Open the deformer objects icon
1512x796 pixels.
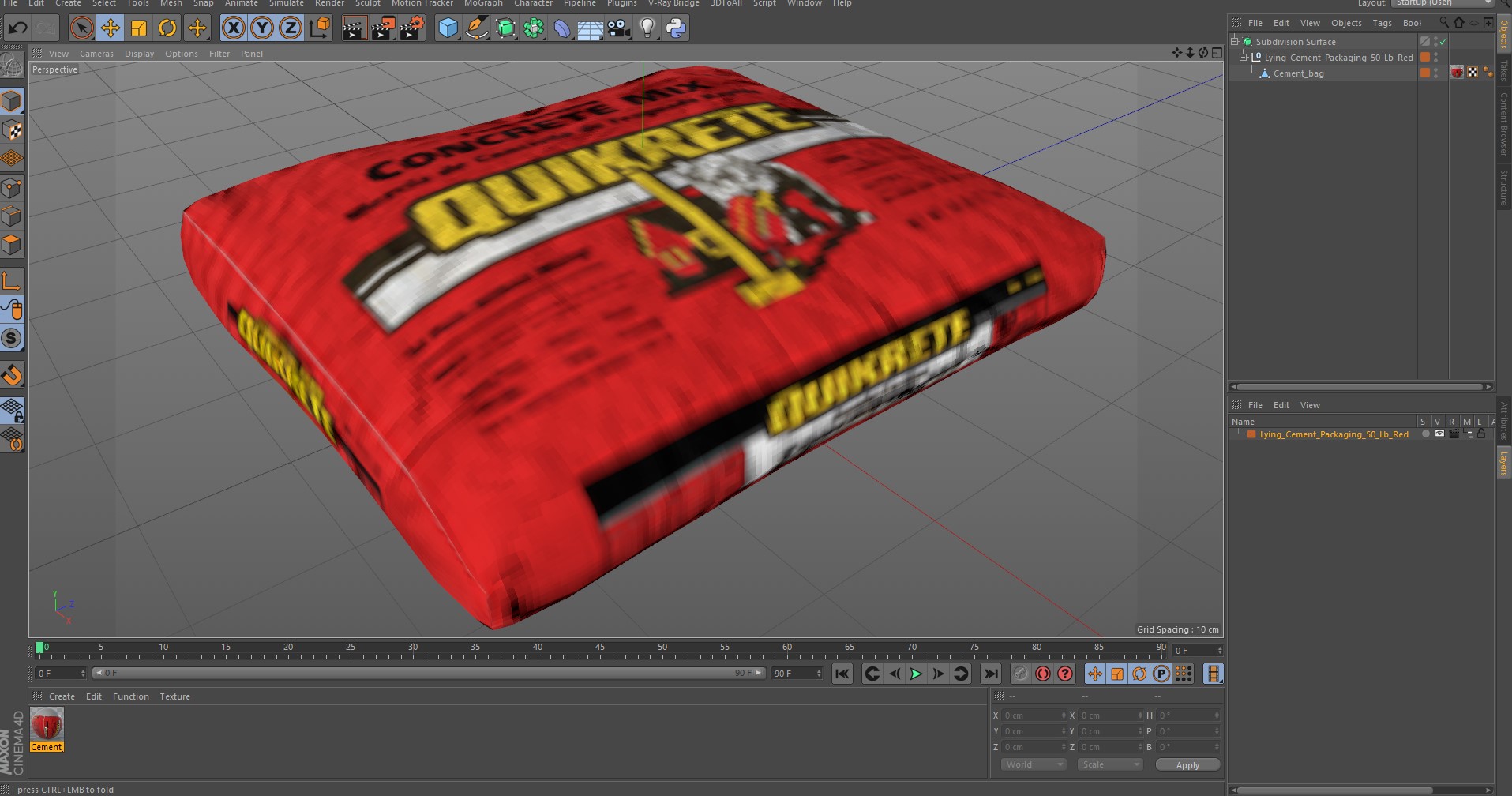561,28
